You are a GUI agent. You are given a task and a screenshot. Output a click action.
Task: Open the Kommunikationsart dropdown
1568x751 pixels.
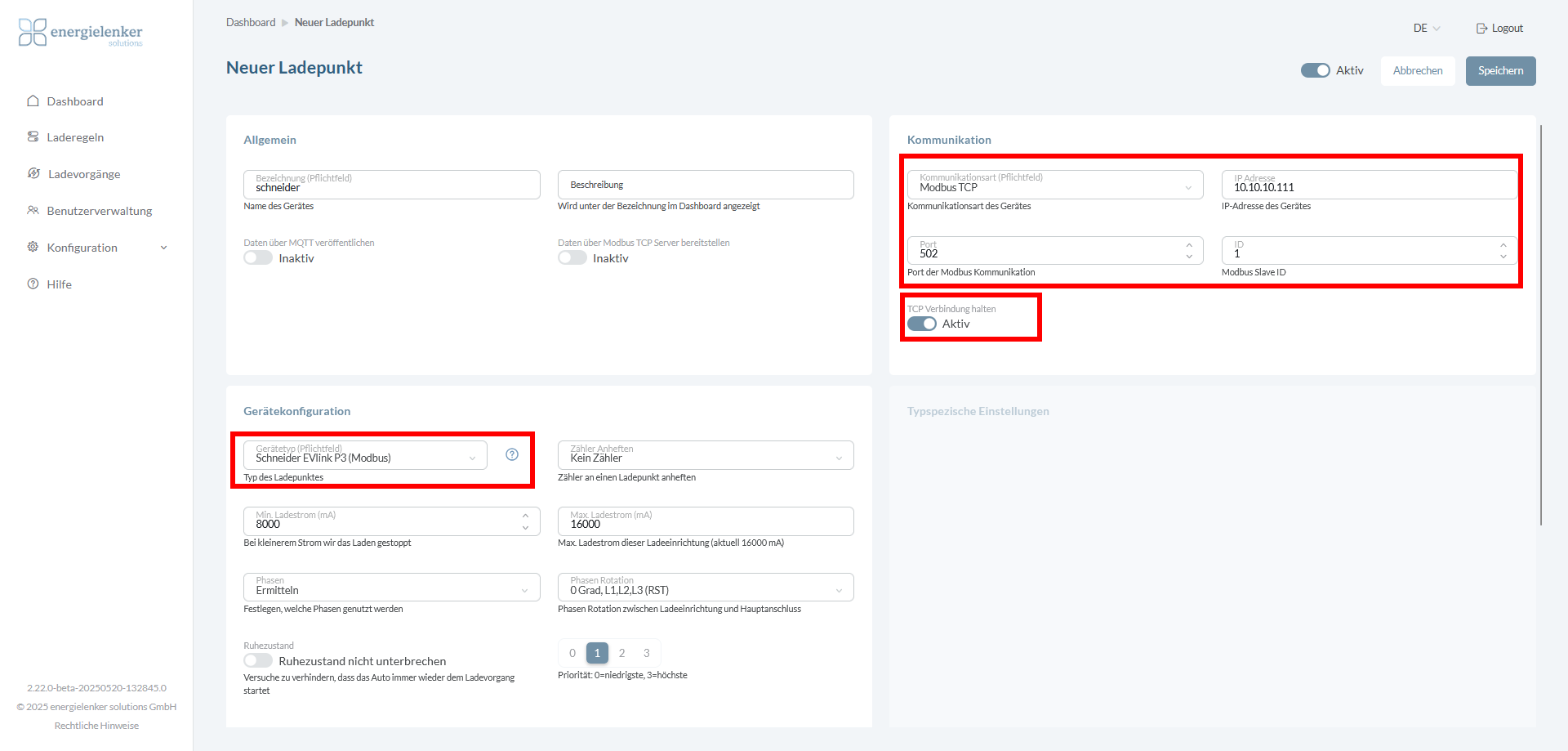tap(1054, 185)
